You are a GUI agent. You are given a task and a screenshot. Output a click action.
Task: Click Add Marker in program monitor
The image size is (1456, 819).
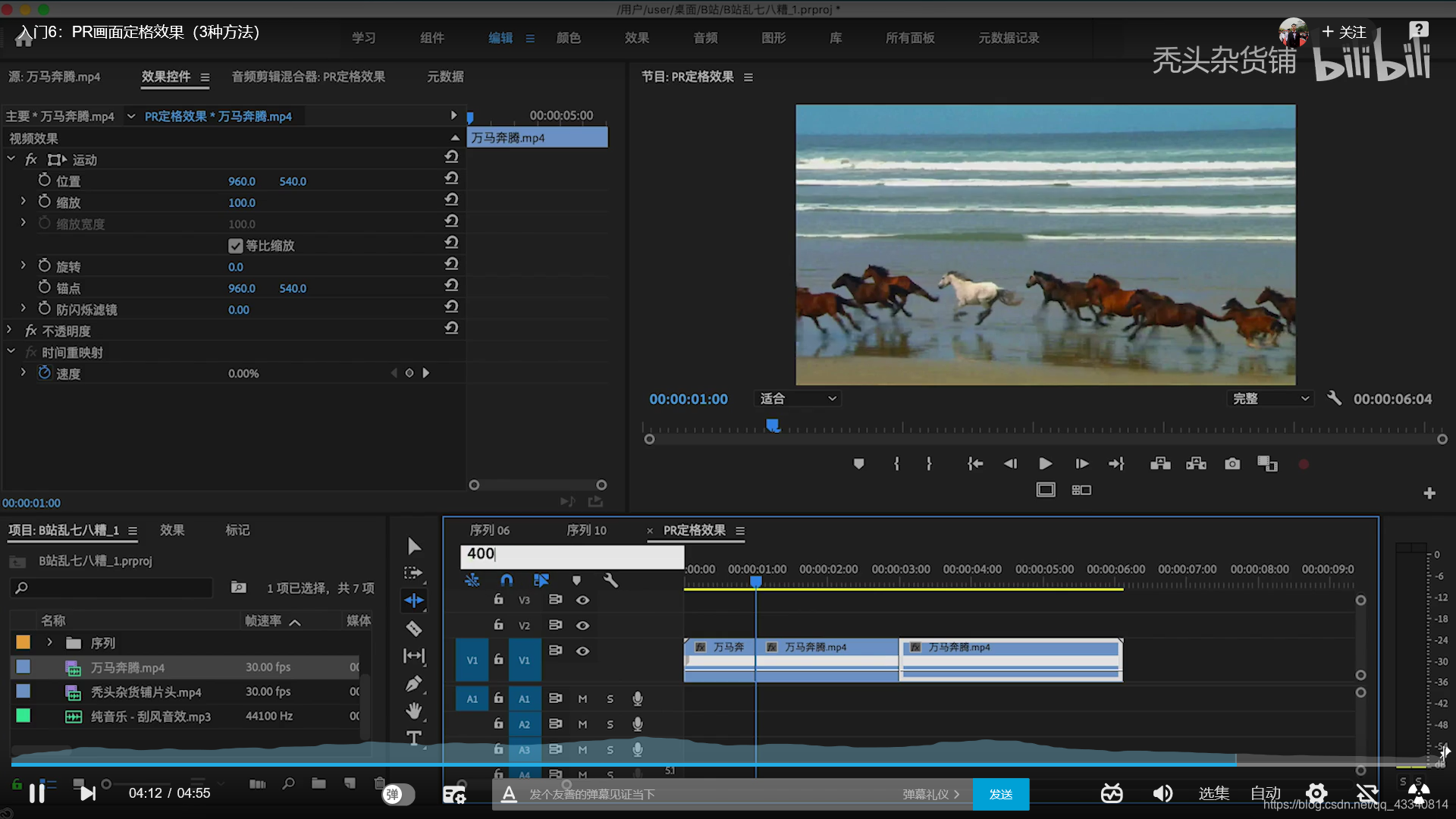(x=858, y=464)
